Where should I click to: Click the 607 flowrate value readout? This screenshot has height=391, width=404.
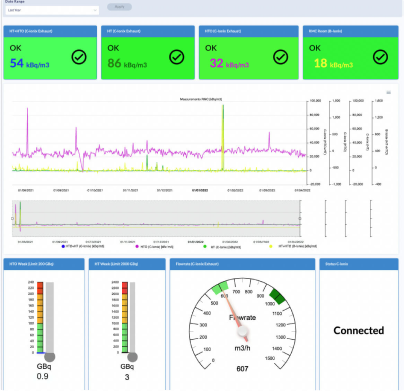pyautogui.click(x=242, y=369)
